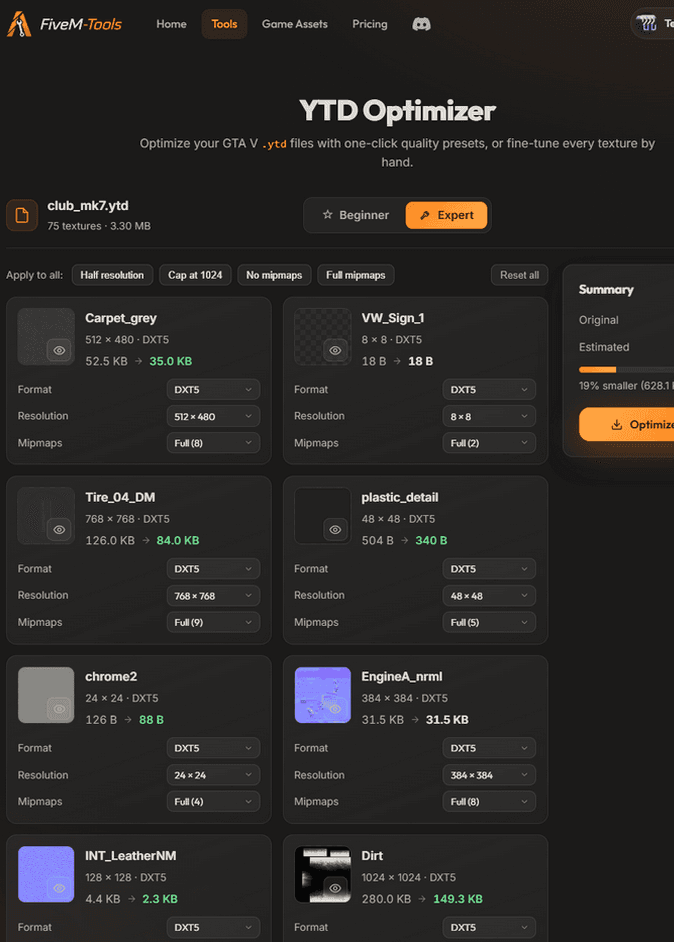Go to Home in navigation
This screenshot has height=942, width=674.
click(171, 24)
